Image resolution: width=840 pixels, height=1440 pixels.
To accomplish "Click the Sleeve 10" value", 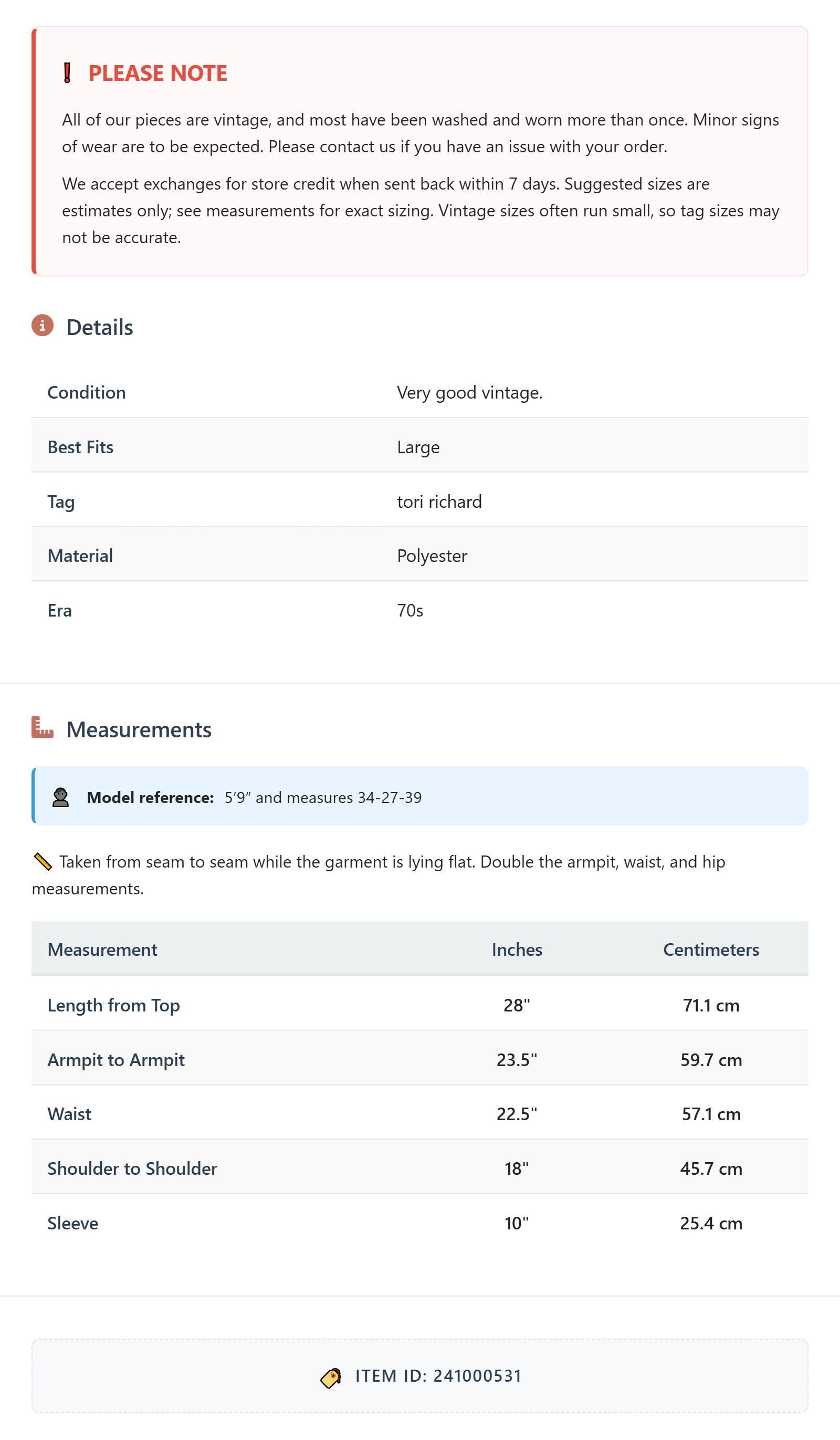I will coord(517,1223).
